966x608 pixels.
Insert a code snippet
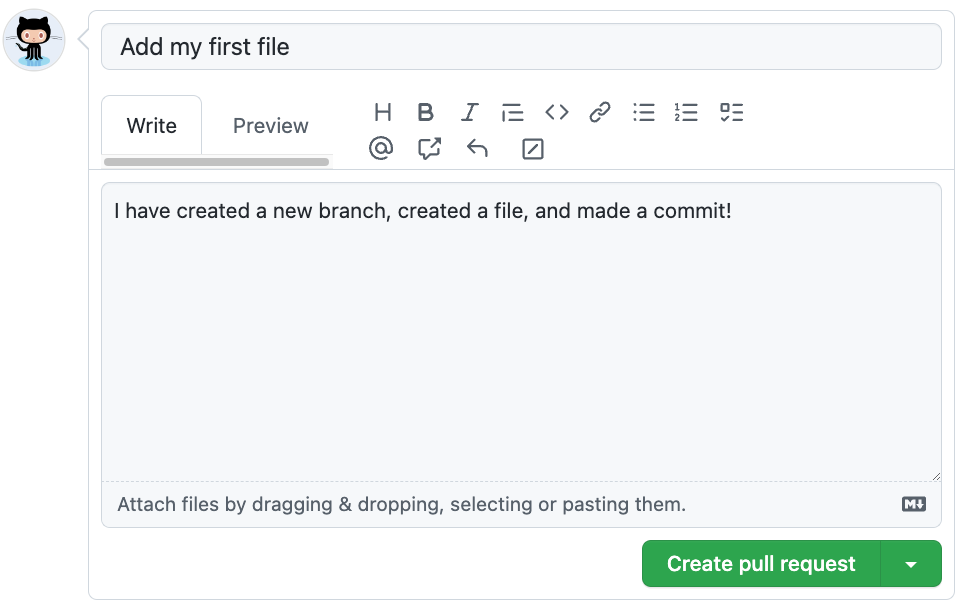click(x=556, y=112)
